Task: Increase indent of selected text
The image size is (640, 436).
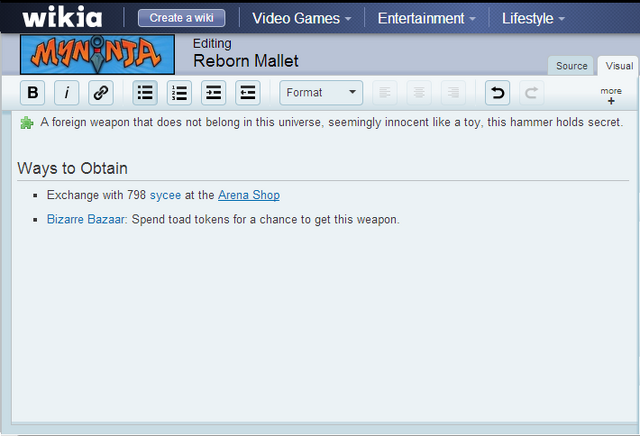Action: [213, 93]
